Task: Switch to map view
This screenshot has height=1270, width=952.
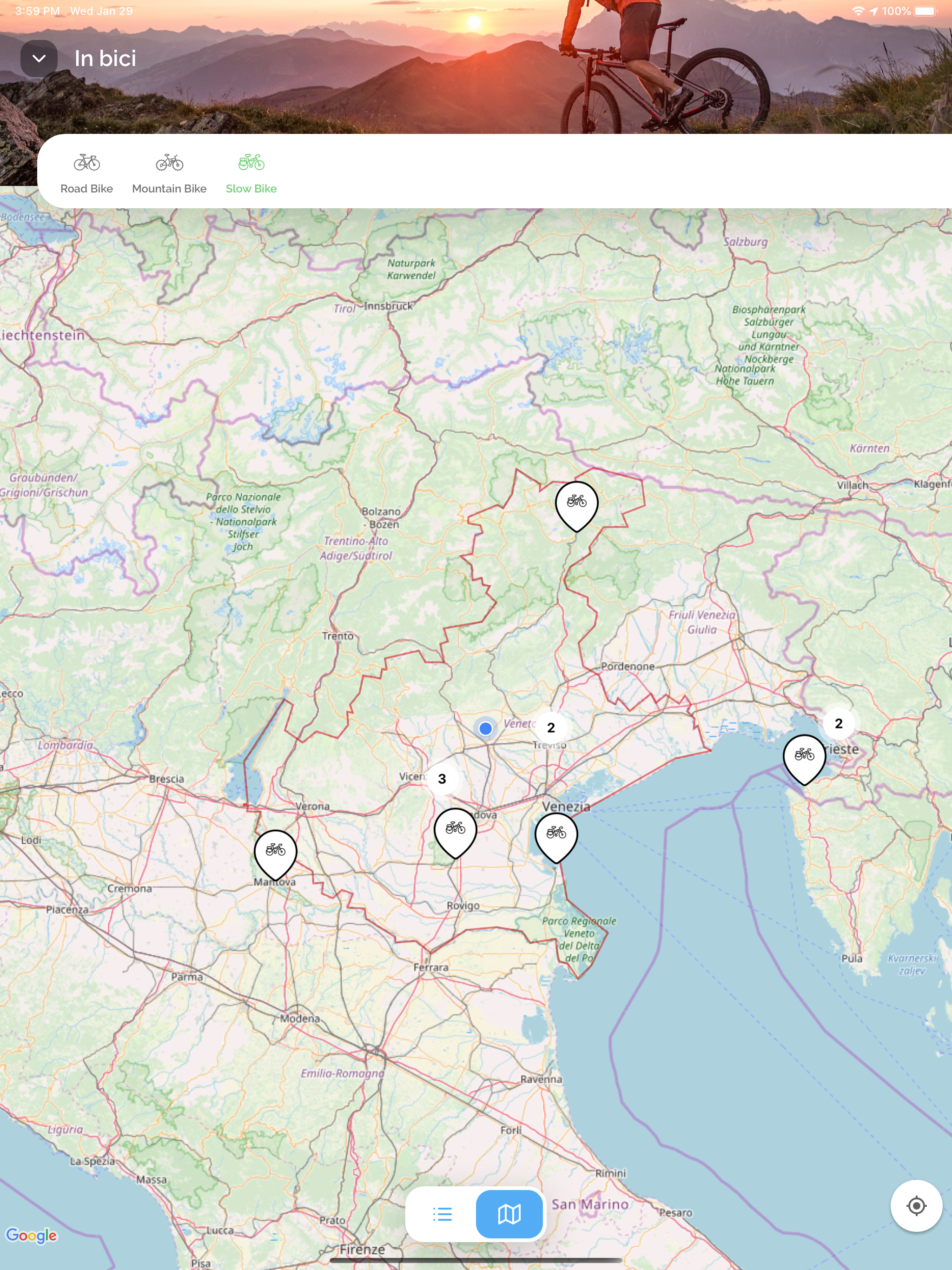Action: pyautogui.click(x=509, y=1214)
